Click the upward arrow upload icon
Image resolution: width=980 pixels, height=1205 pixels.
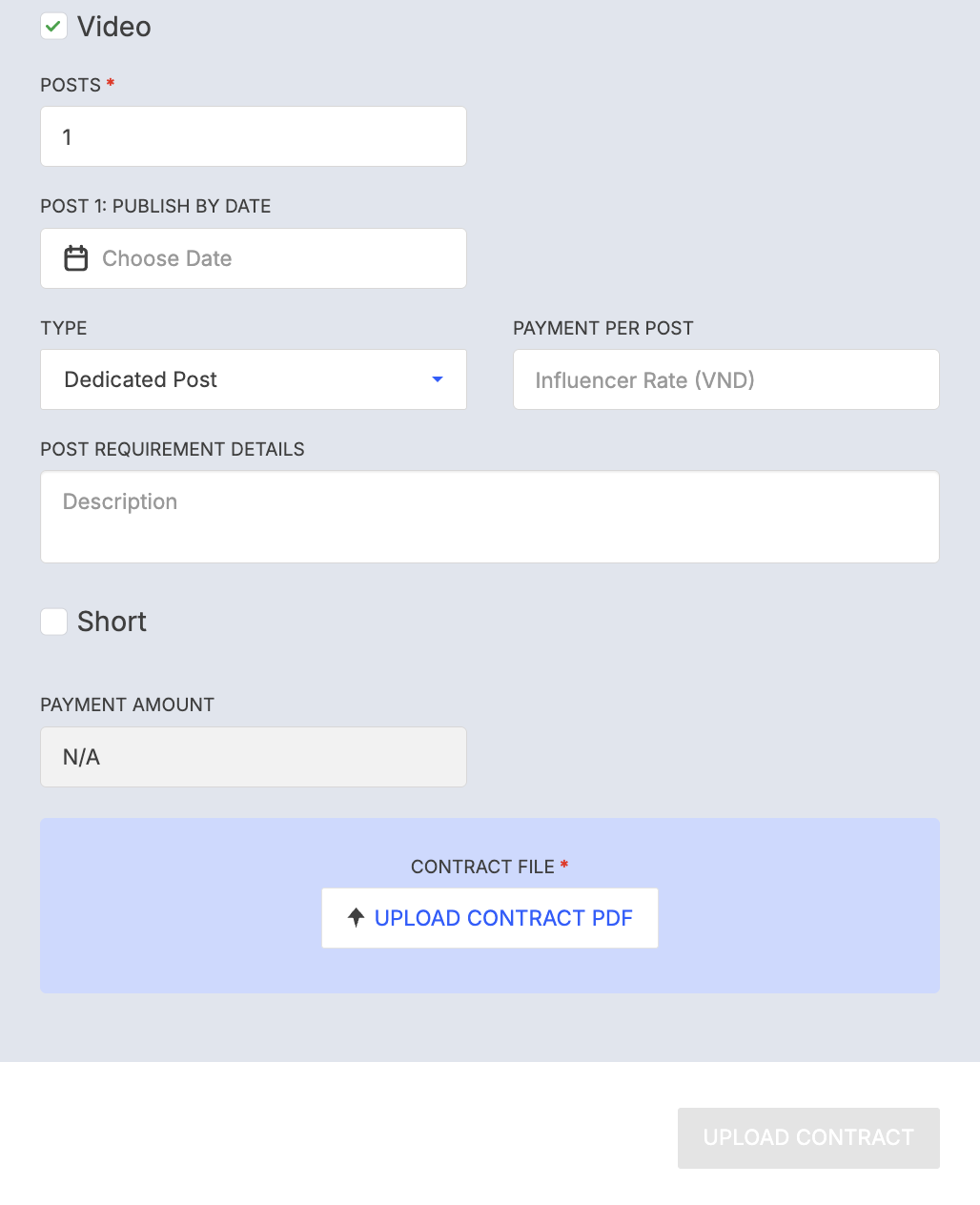tap(356, 918)
